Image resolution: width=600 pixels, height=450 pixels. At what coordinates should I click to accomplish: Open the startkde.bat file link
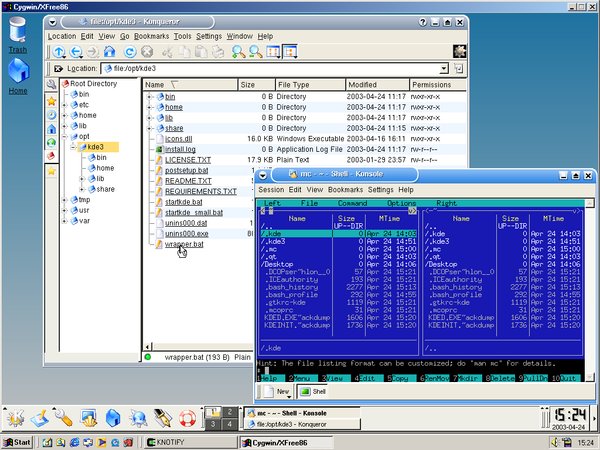pyautogui.click(x=184, y=202)
